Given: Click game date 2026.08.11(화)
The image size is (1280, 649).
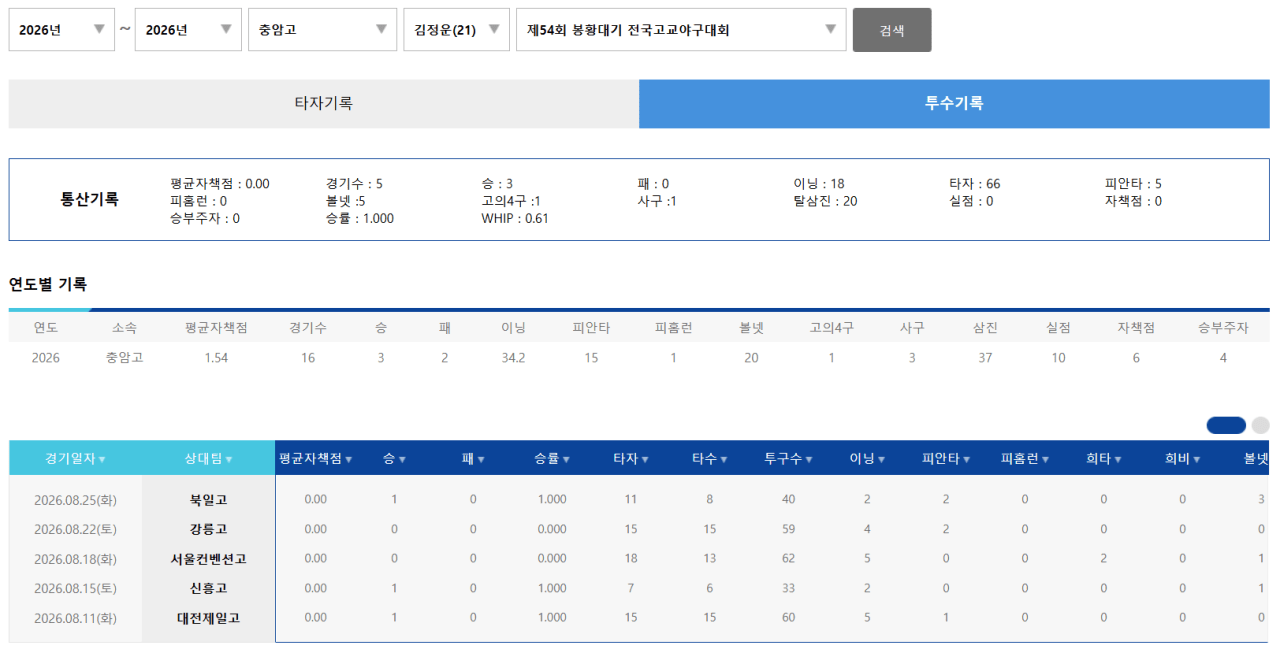Looking at the screenshot, I should pos(75,618).
